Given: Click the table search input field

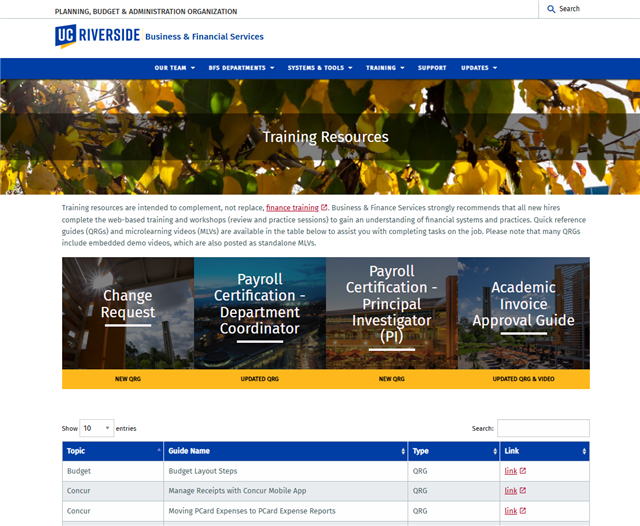Looking at the screenshot, I should 543,428.
